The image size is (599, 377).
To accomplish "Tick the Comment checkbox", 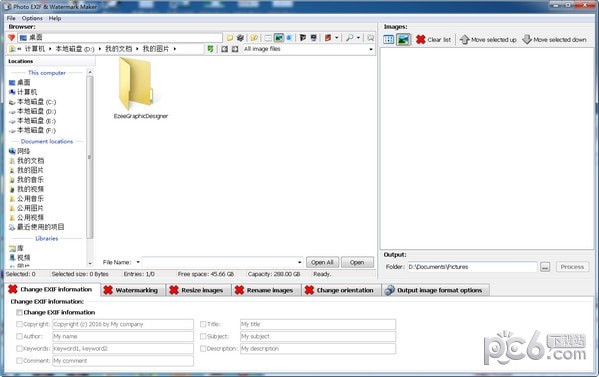I will pyautogui.click(x=19, y=361).
